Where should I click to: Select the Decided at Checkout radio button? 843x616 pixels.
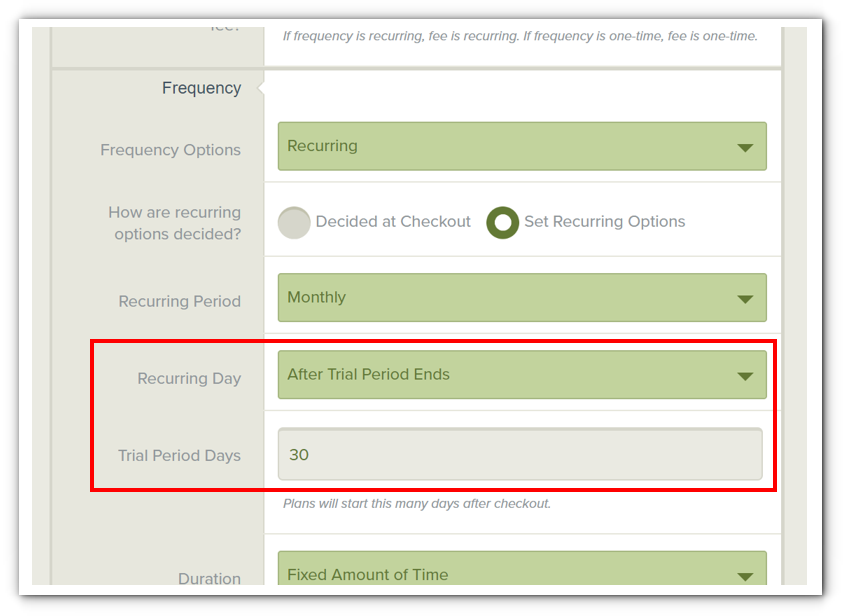coord(294,223)
